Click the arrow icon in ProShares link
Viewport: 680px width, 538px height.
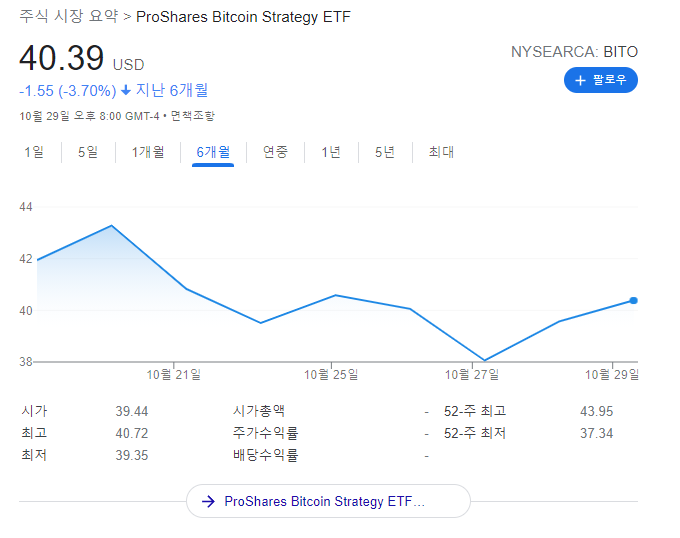209,502
